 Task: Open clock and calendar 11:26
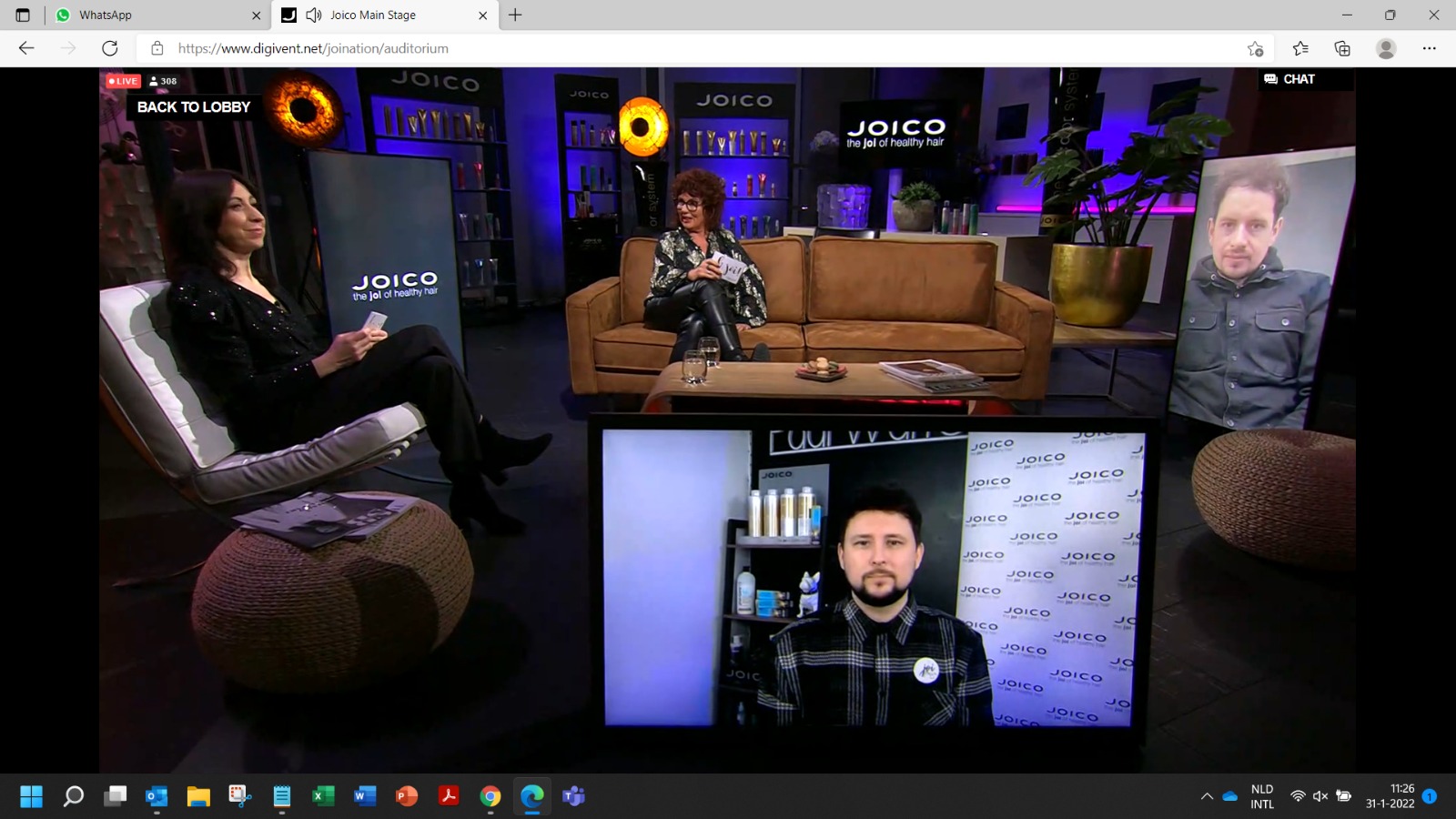pos(1390,796)
